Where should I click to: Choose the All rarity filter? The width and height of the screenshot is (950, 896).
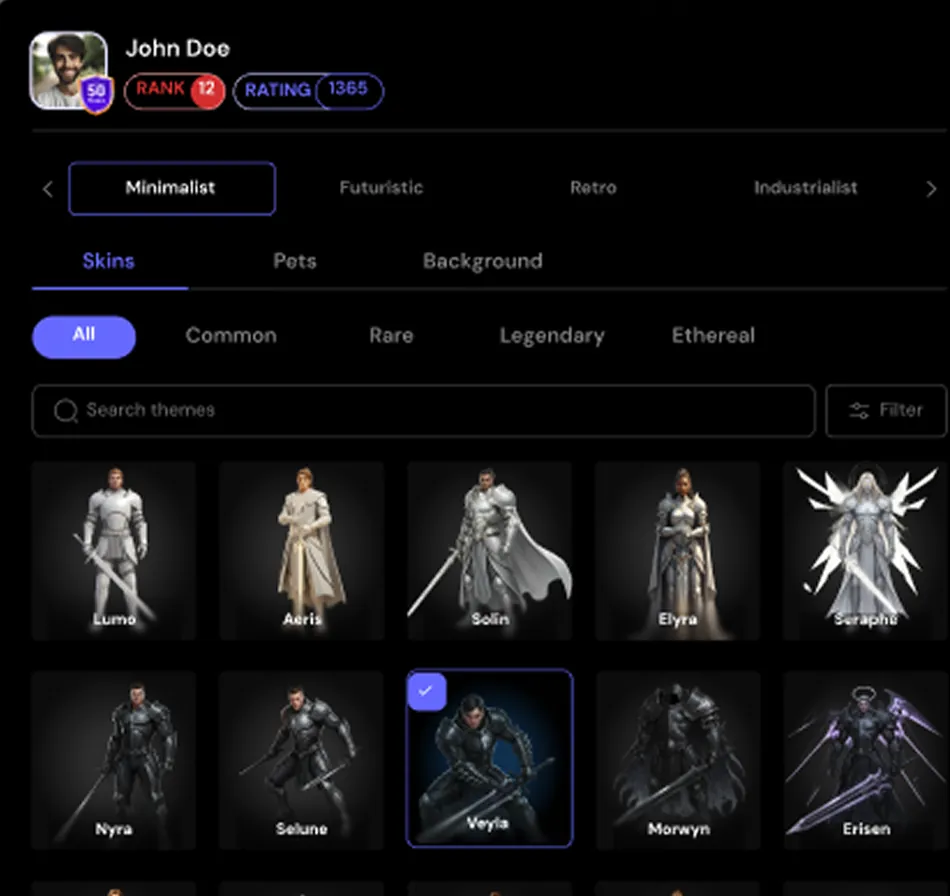(x=84, y=337)
